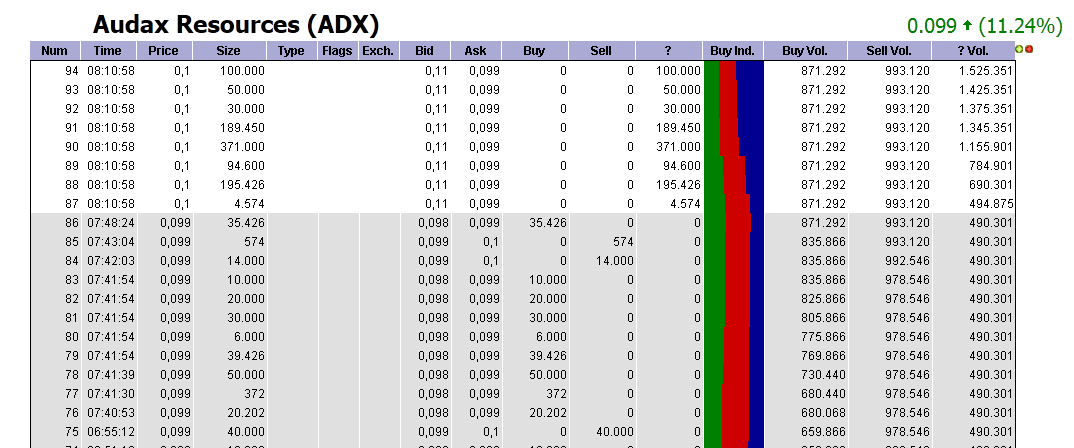Sort by the Time column header
1074x448 pixels.
(x=108, y=51)
